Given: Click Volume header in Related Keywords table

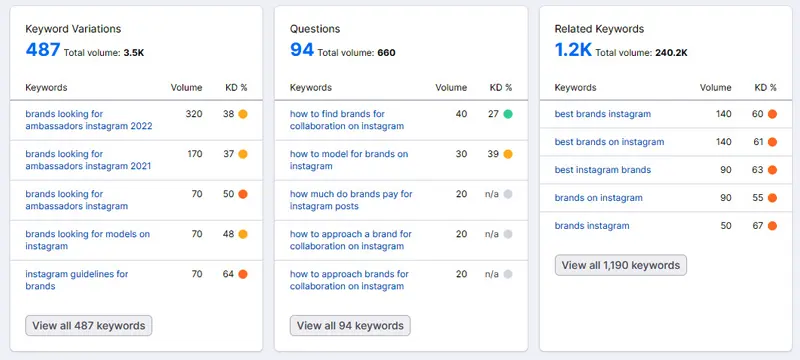Looking at the screenshot, I should coord(716,88).
